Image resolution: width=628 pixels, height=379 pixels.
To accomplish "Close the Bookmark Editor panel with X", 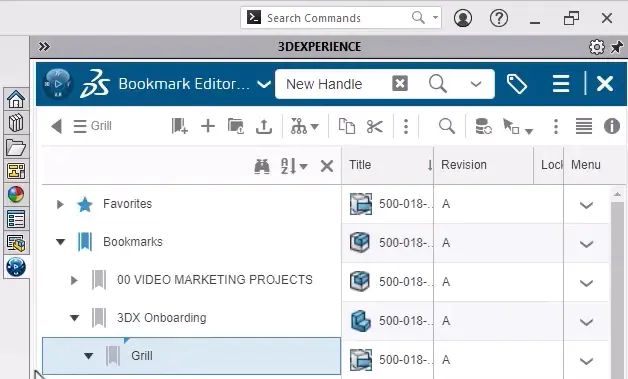I will pyautogui.click(x=605, y=84).
